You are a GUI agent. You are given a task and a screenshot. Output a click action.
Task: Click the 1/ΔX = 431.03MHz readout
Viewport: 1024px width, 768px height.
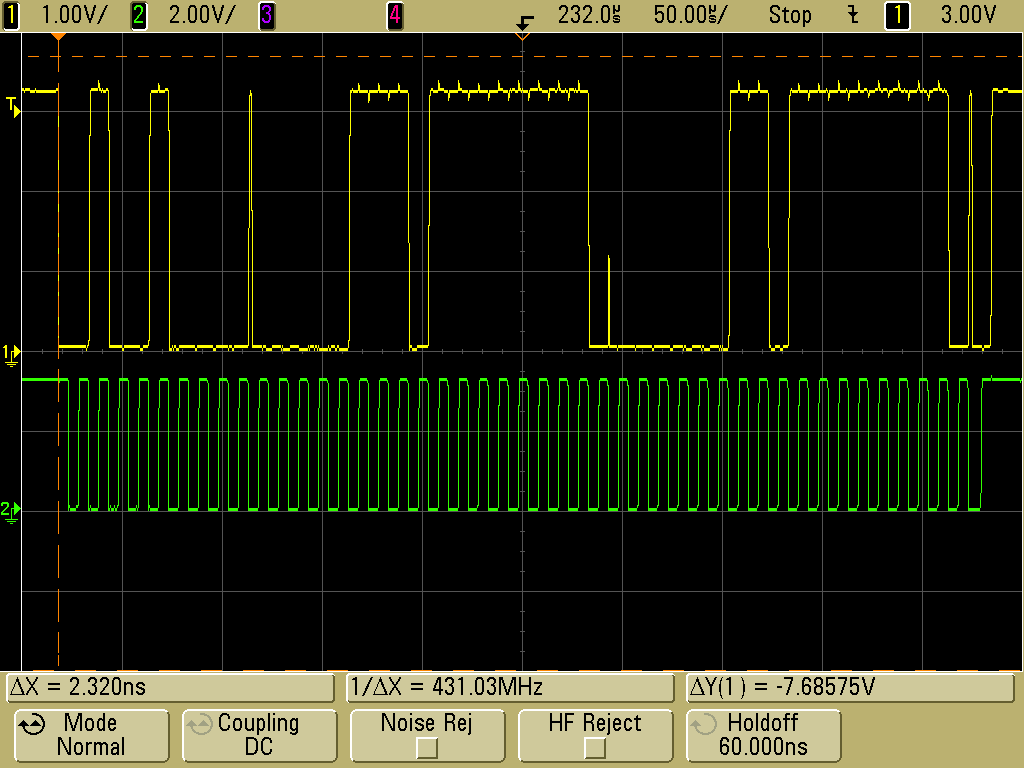coord(511,687)
